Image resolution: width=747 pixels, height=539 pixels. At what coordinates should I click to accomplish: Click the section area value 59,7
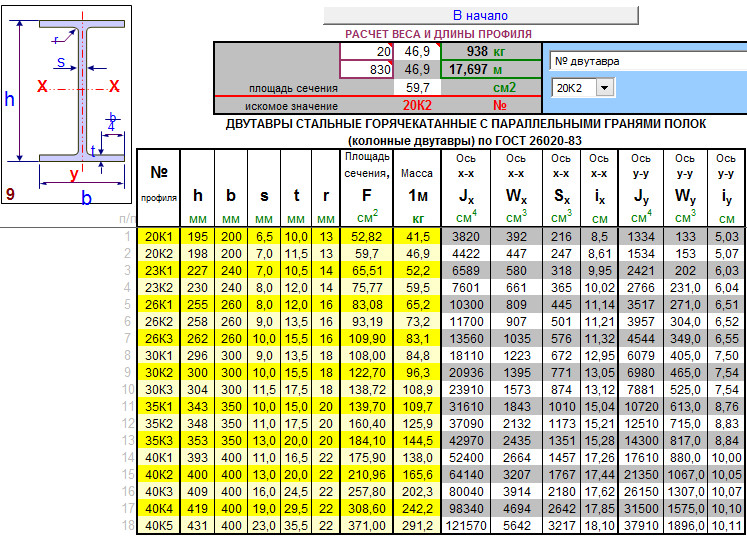417,88
